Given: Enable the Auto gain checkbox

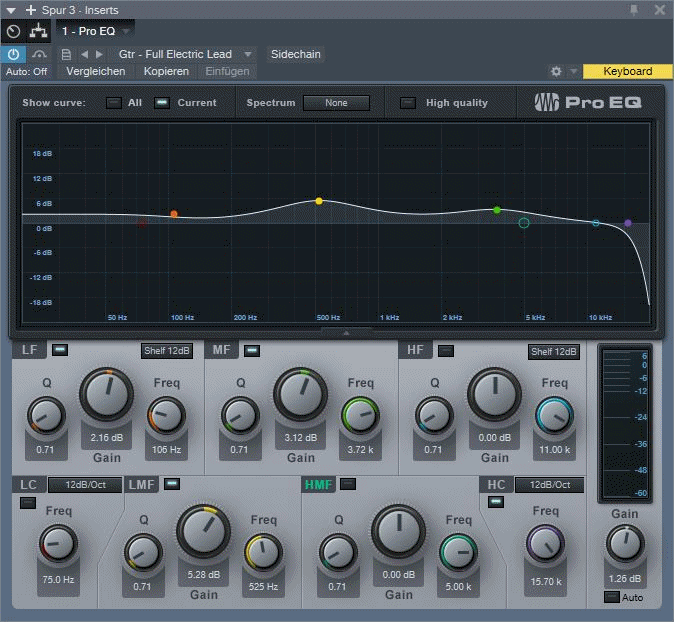Looking at the screenshot, I should [x=612, y=597].
